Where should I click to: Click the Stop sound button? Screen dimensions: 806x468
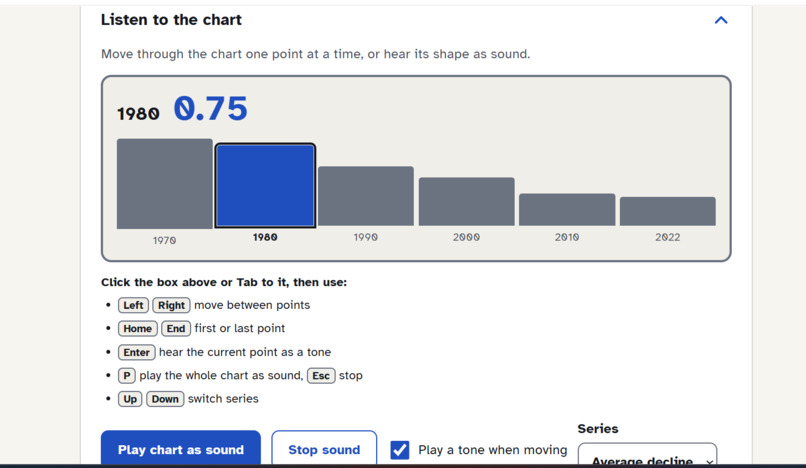324,449
